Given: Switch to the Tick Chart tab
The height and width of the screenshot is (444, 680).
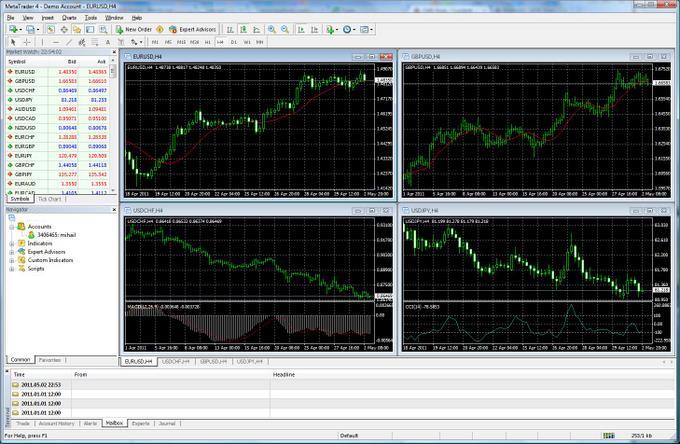Looking at the screenshot, I should tap(49, 199).
